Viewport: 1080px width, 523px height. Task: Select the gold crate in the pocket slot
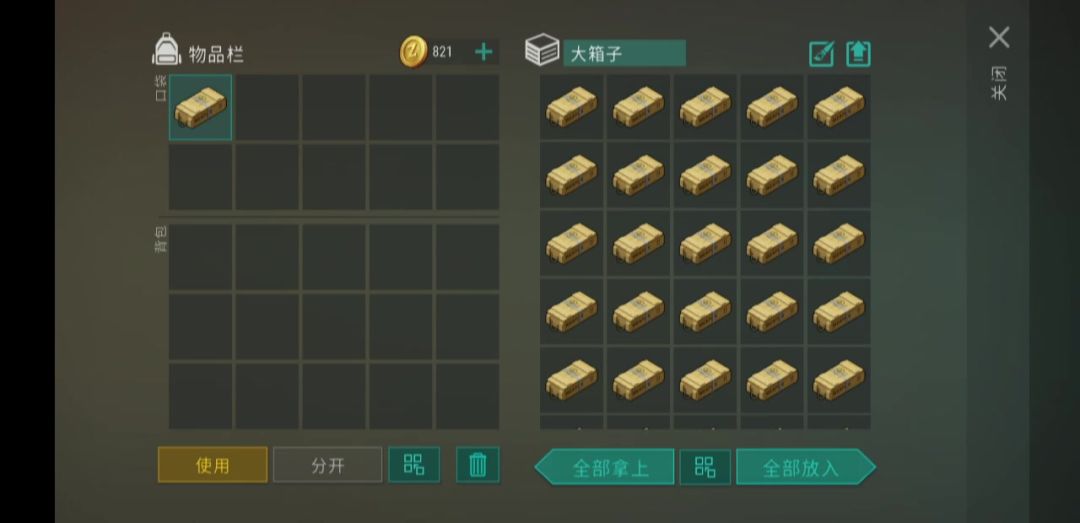click(200, 107)
